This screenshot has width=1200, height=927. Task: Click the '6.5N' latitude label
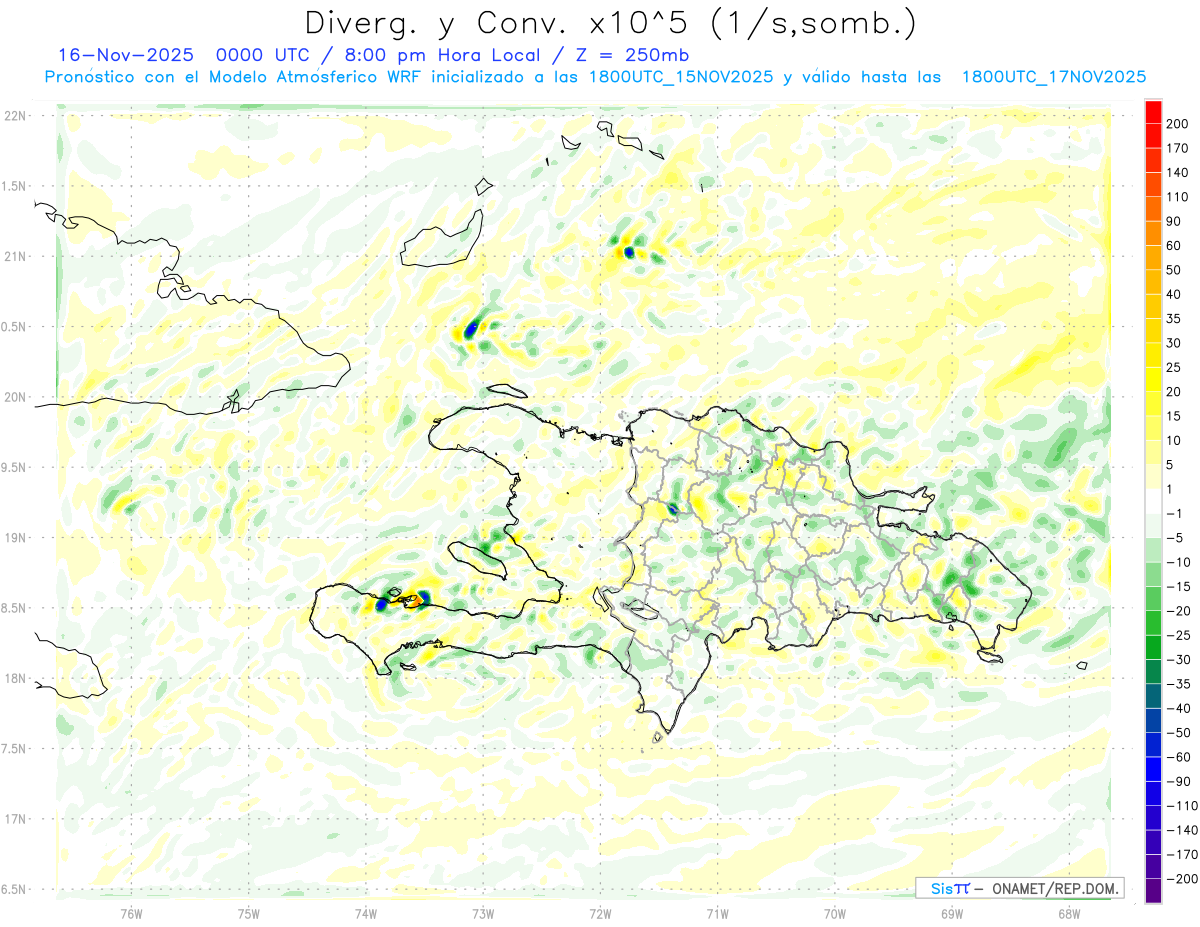[15, 889]
